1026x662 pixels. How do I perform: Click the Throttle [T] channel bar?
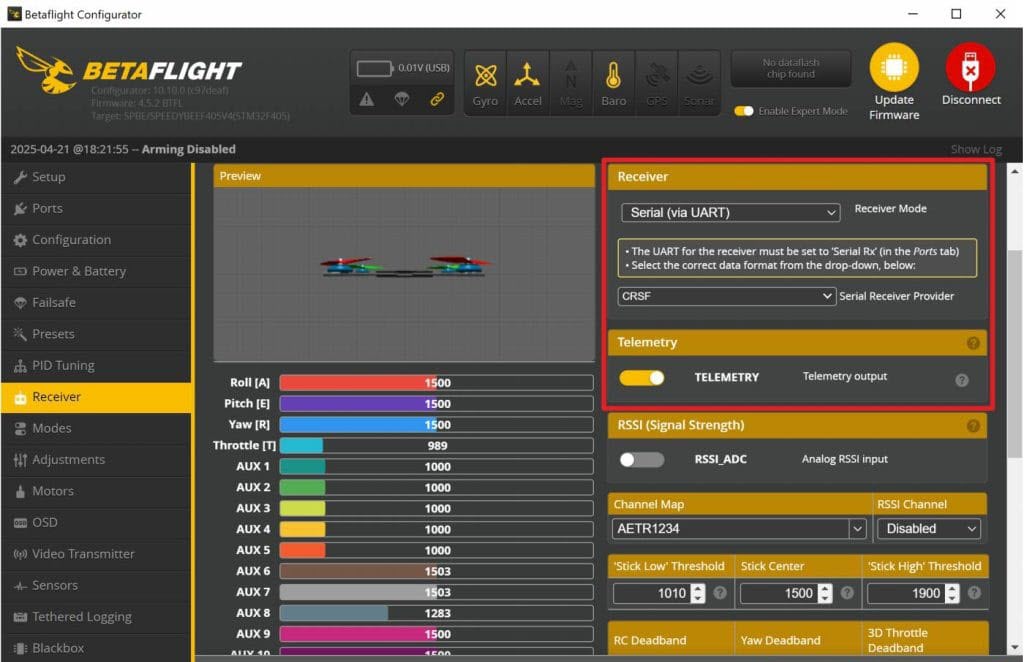coord(436,445)
